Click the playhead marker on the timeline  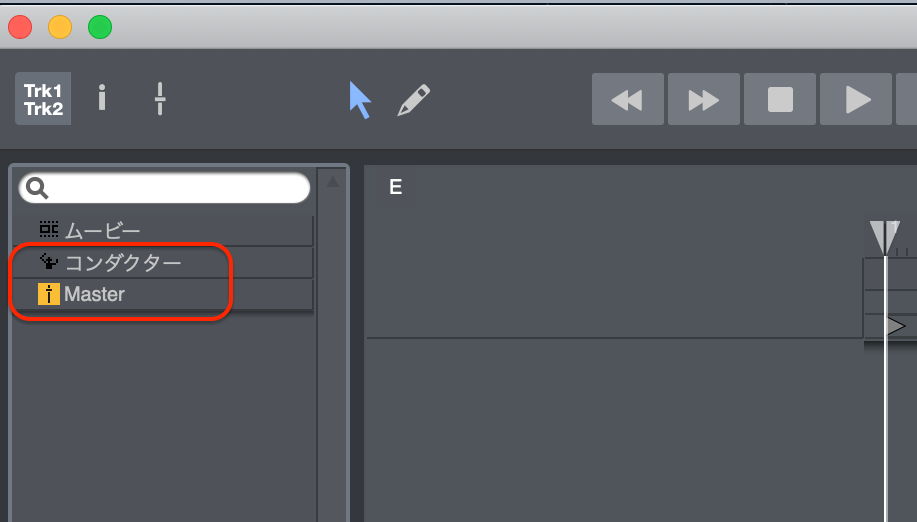pos(884,237)
